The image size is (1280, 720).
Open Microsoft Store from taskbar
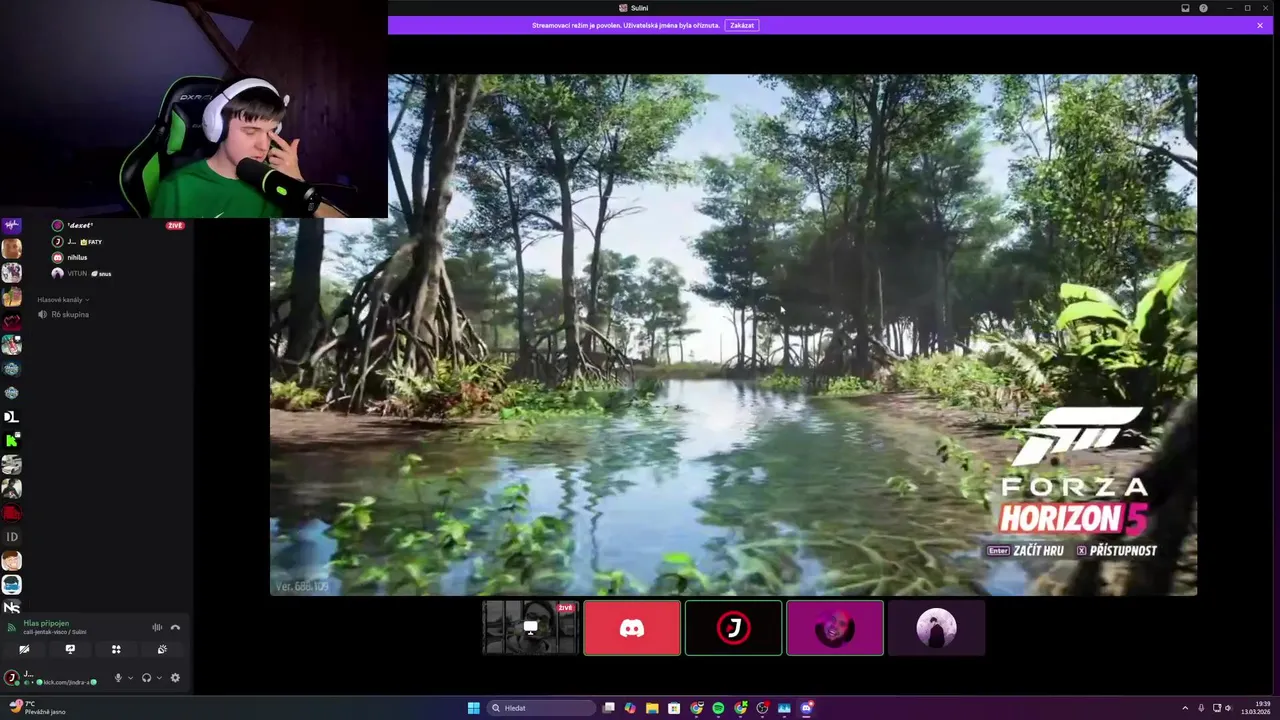coord(674,708)
